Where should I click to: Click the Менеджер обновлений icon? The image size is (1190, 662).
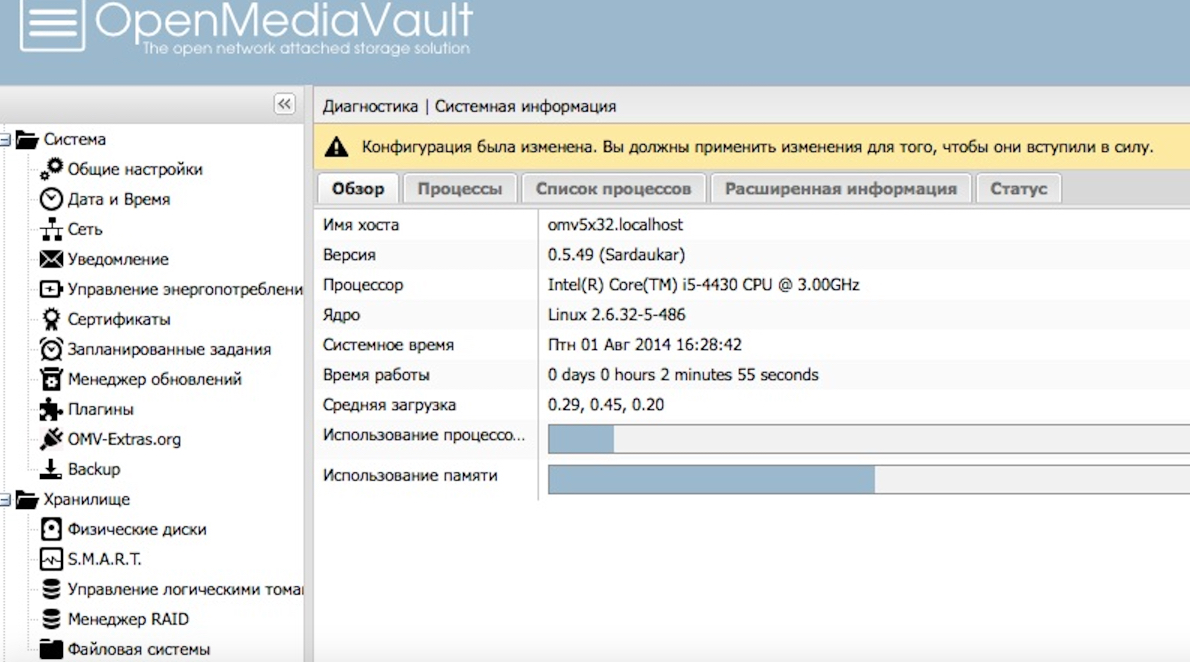(x=51, y=379)
